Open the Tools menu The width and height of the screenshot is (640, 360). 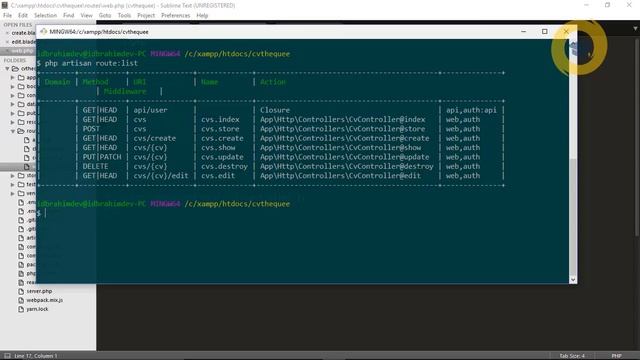[124, 16]
